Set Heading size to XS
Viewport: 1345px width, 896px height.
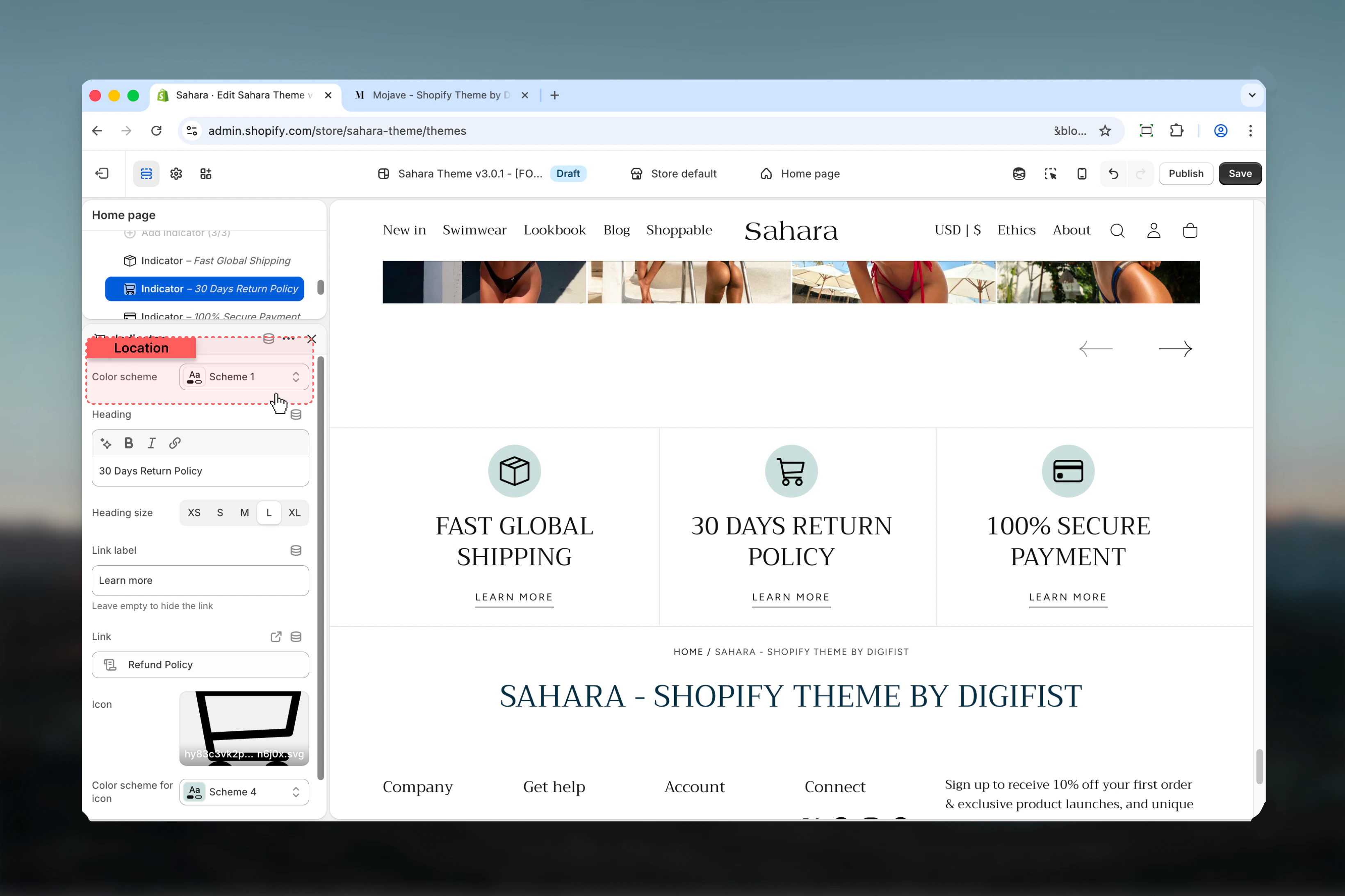(194, 513)
